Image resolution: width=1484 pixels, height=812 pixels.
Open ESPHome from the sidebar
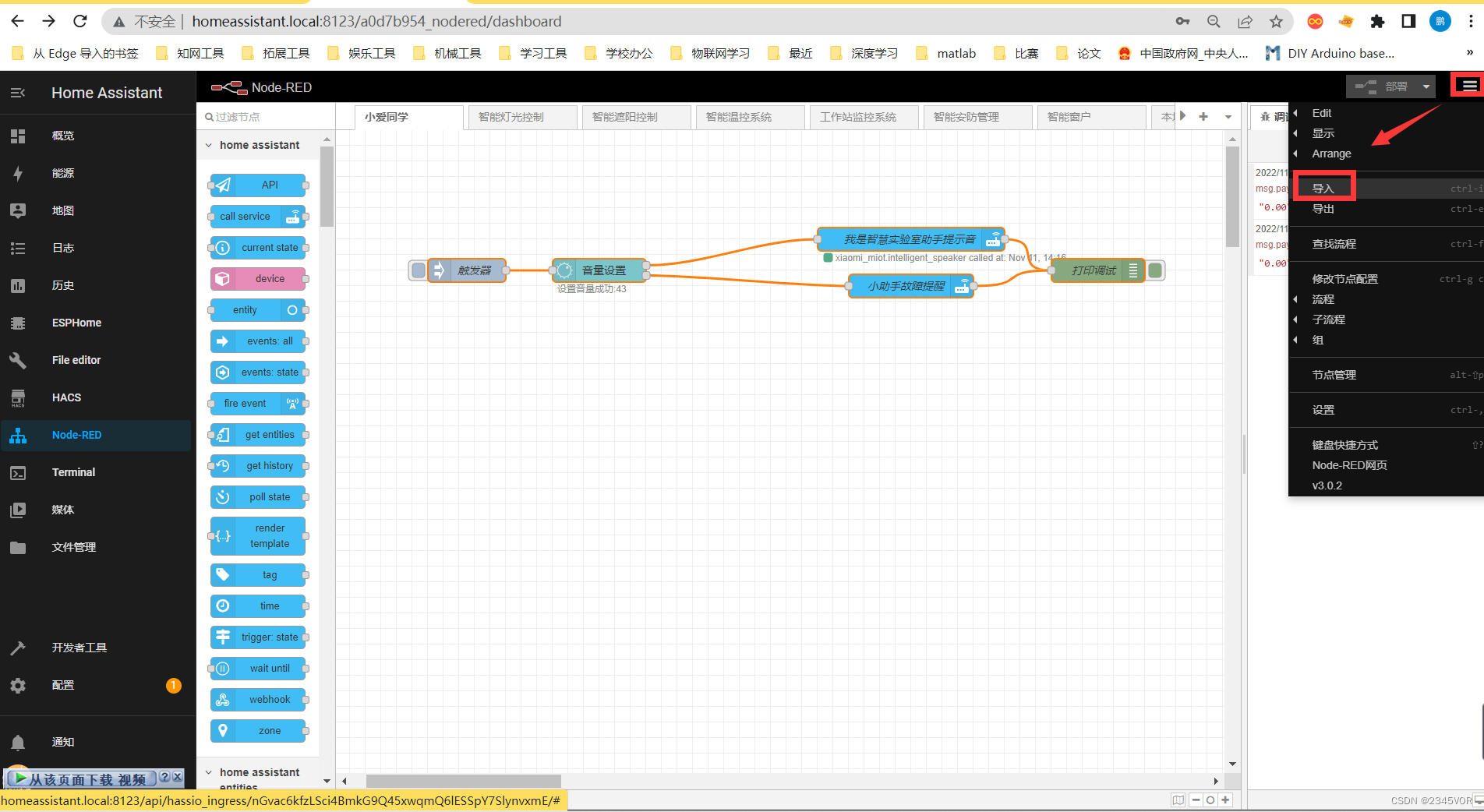[76, 323]
